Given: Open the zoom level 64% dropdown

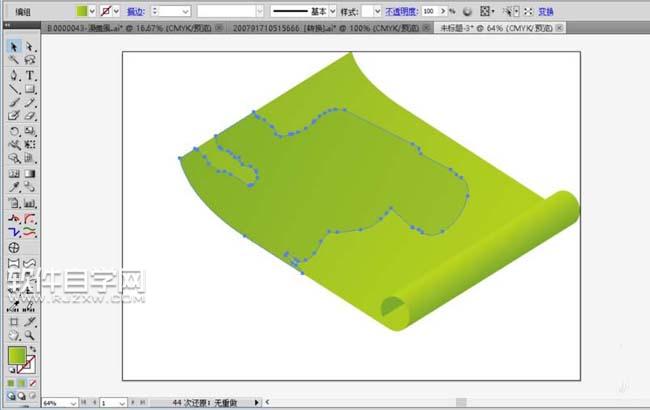Looking at the screenshot, I should tap(73, 403).
